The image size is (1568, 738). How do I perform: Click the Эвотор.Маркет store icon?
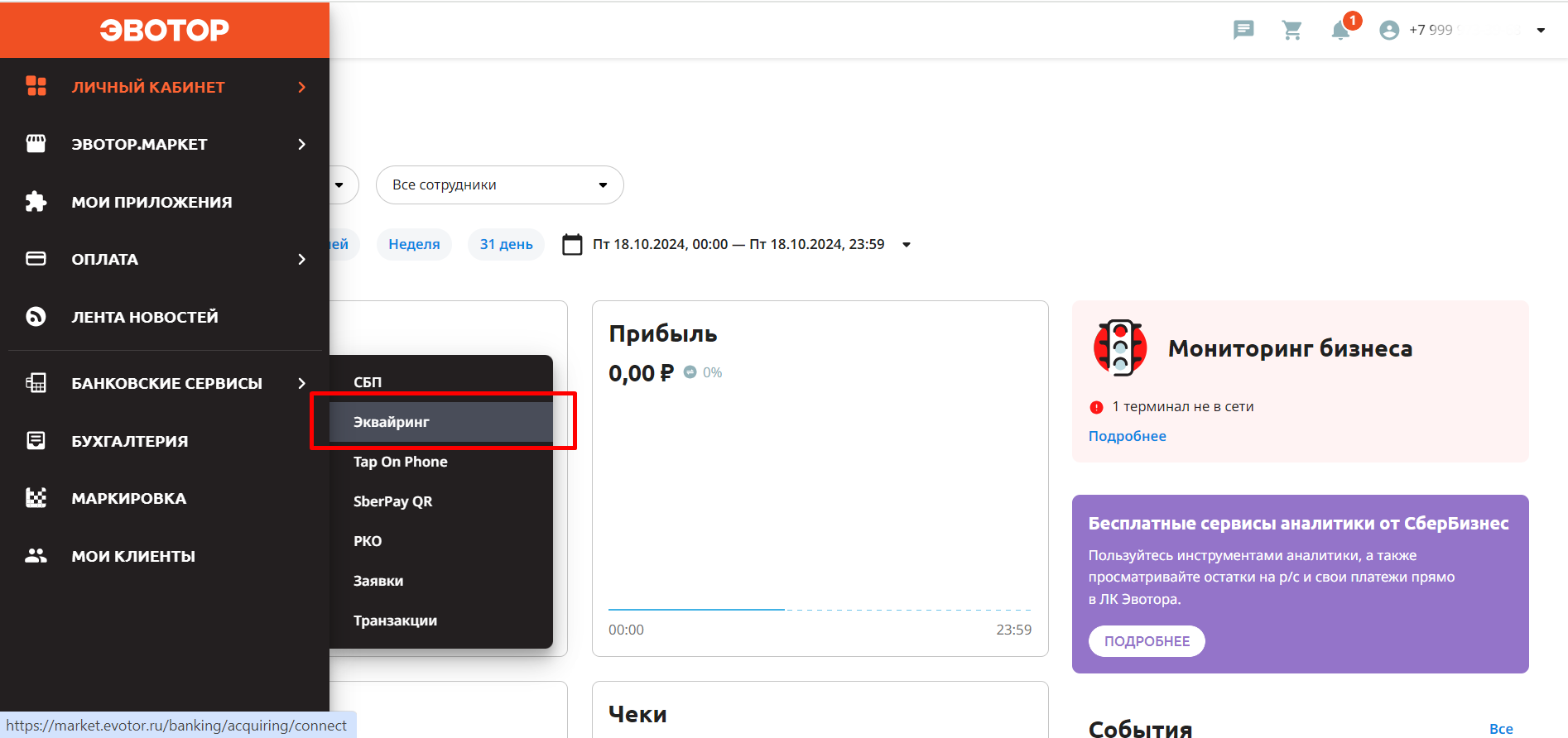point(36,144)
